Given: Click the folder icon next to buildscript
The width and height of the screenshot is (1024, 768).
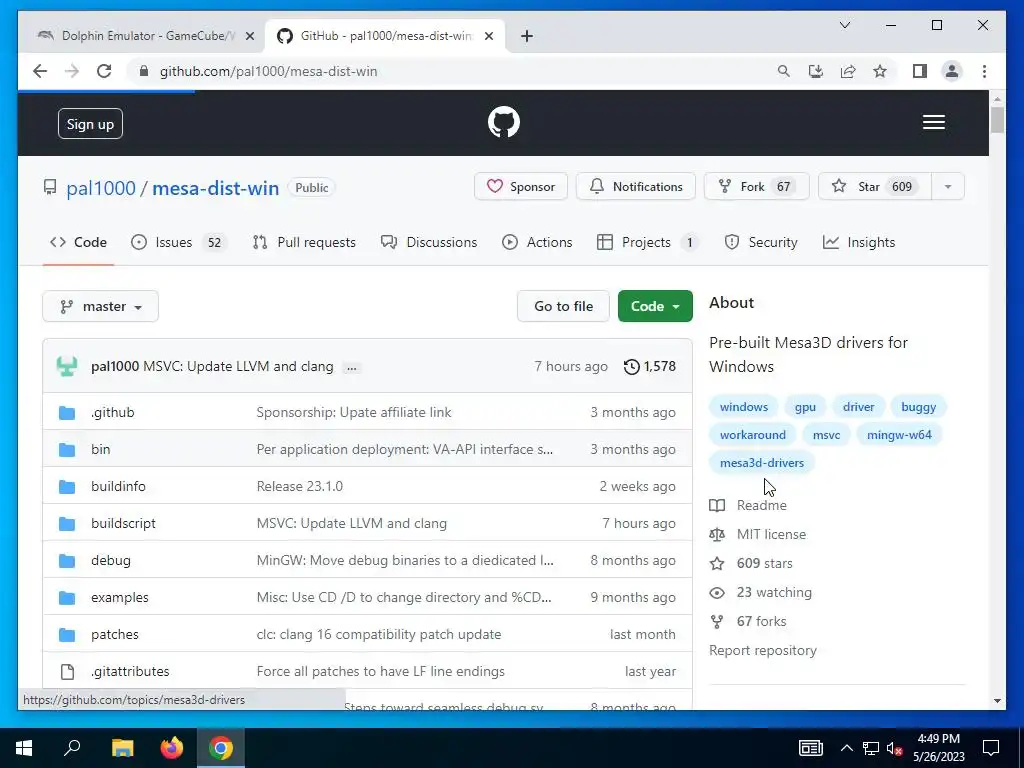Looking at the screenshot, I should point(67,524).
